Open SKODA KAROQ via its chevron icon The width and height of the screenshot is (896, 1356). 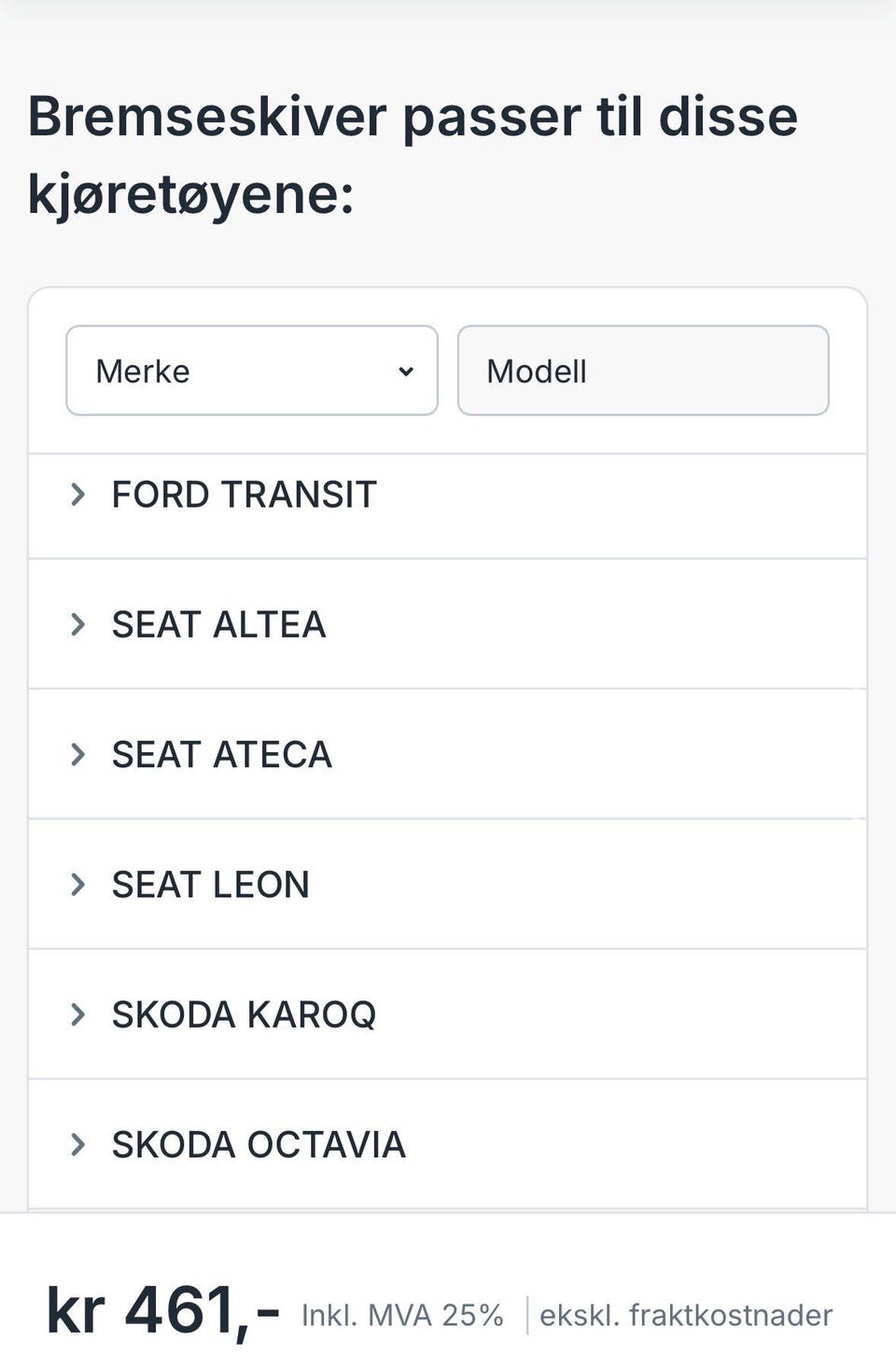click(78, 1014)
